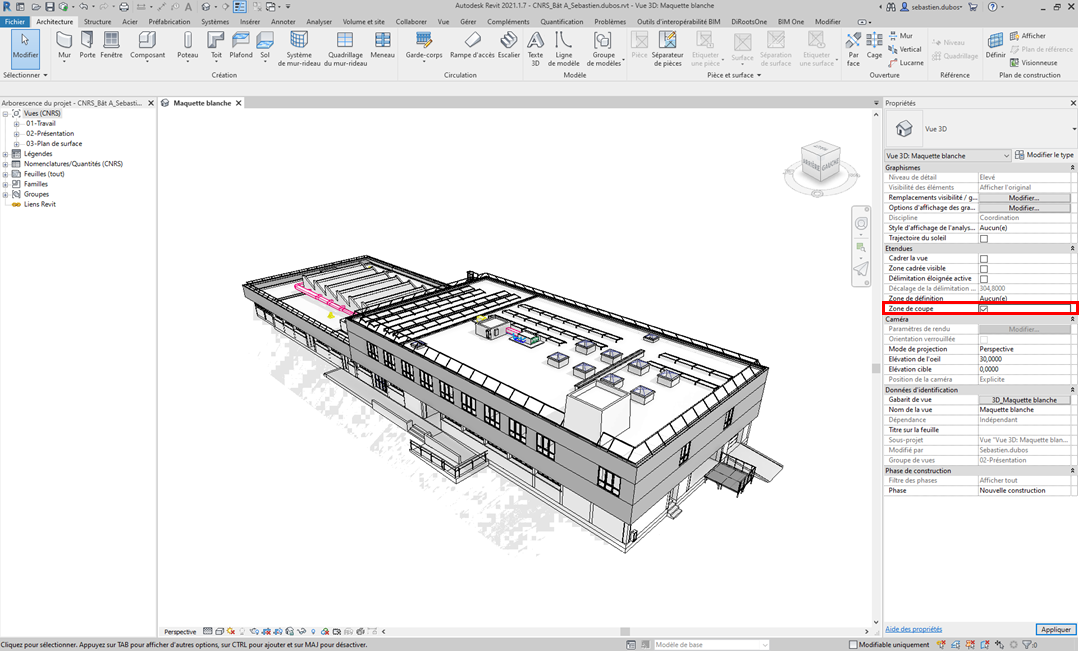Select the Mur (wall) tool
The height and width of the screenshot is (651, 1079).
[64, 45]
